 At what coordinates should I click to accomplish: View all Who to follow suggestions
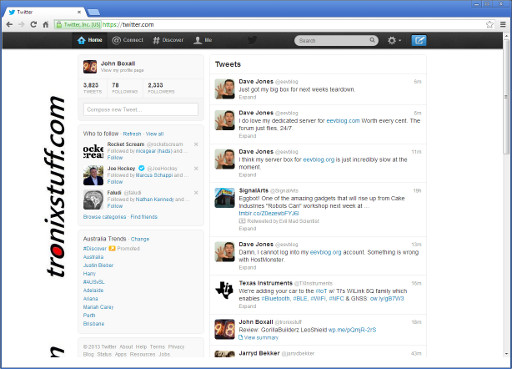tap(155, 134)
